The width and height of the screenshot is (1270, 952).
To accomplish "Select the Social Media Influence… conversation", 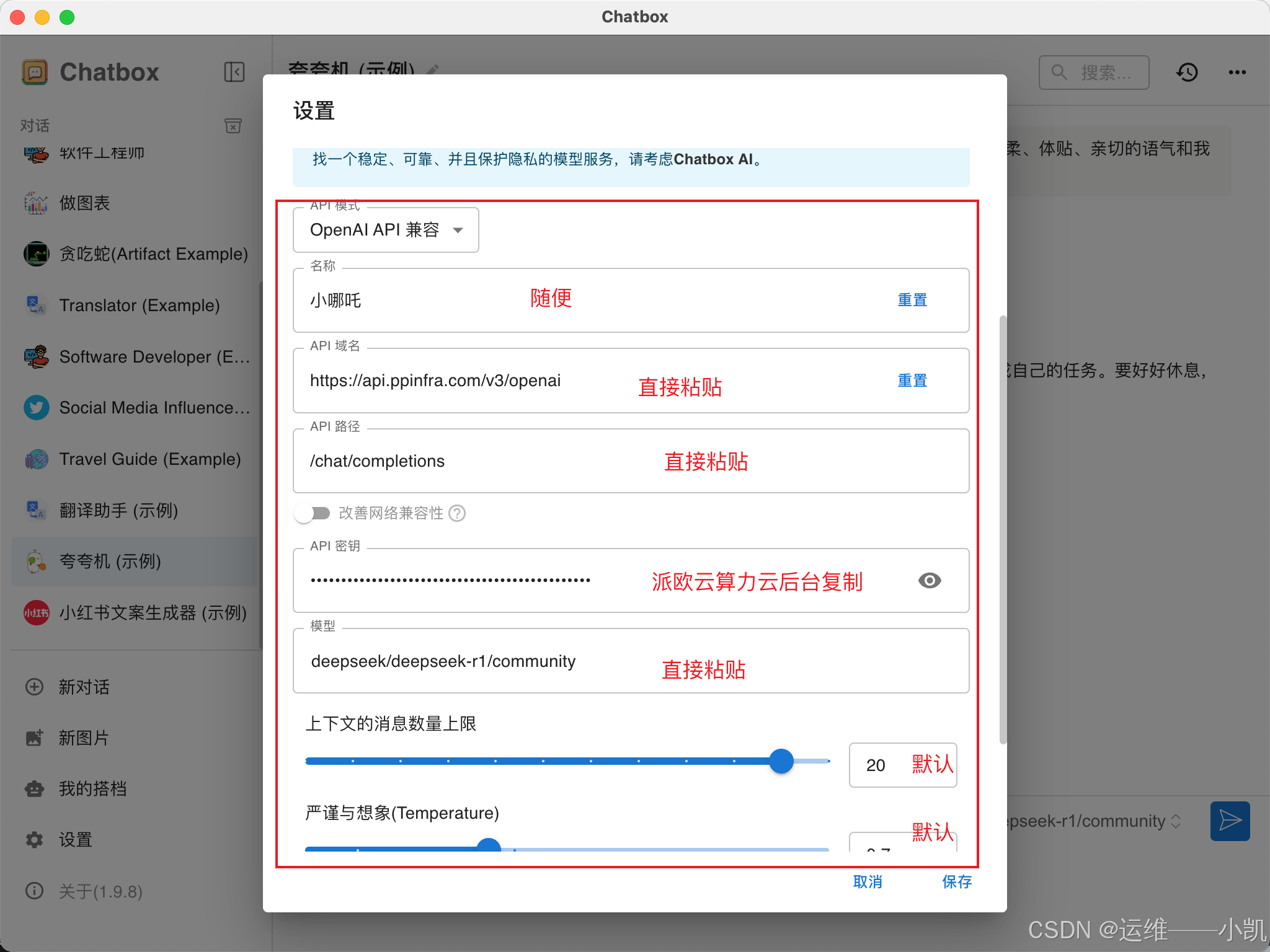I will coord(135,408).
